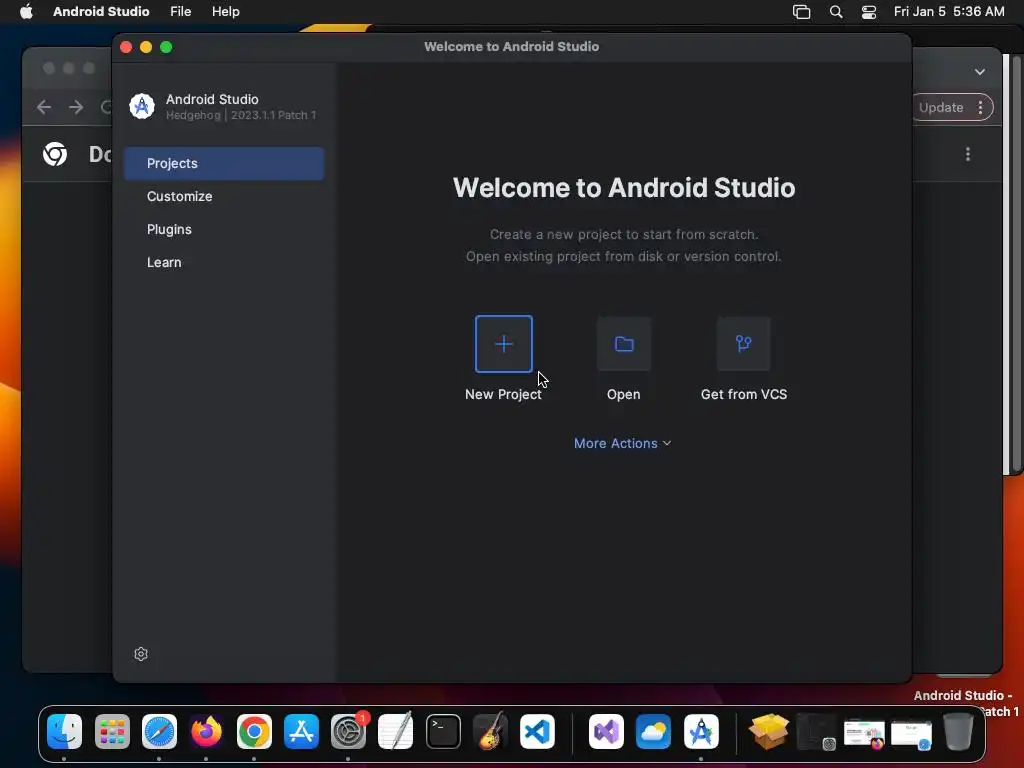Open the Android Studio application menu
Screen dimensions: 1024x768
click(x=101, y=12)
